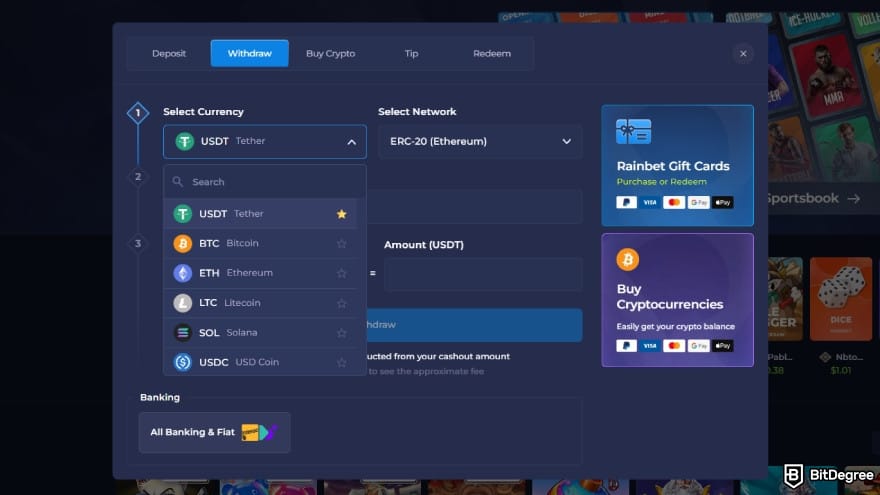Click the blue Withdraw submit button
Viewport: 880px width, 495px height.
pos(474,325)
